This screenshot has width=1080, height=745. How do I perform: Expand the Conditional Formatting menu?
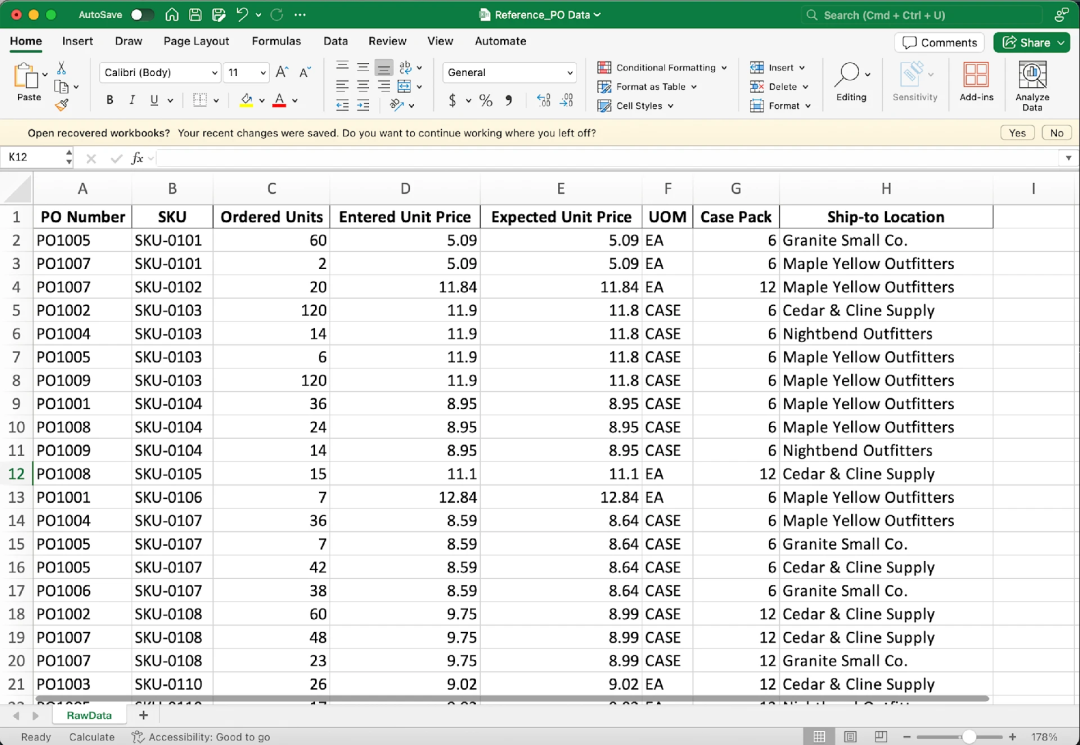pos(664,68)
